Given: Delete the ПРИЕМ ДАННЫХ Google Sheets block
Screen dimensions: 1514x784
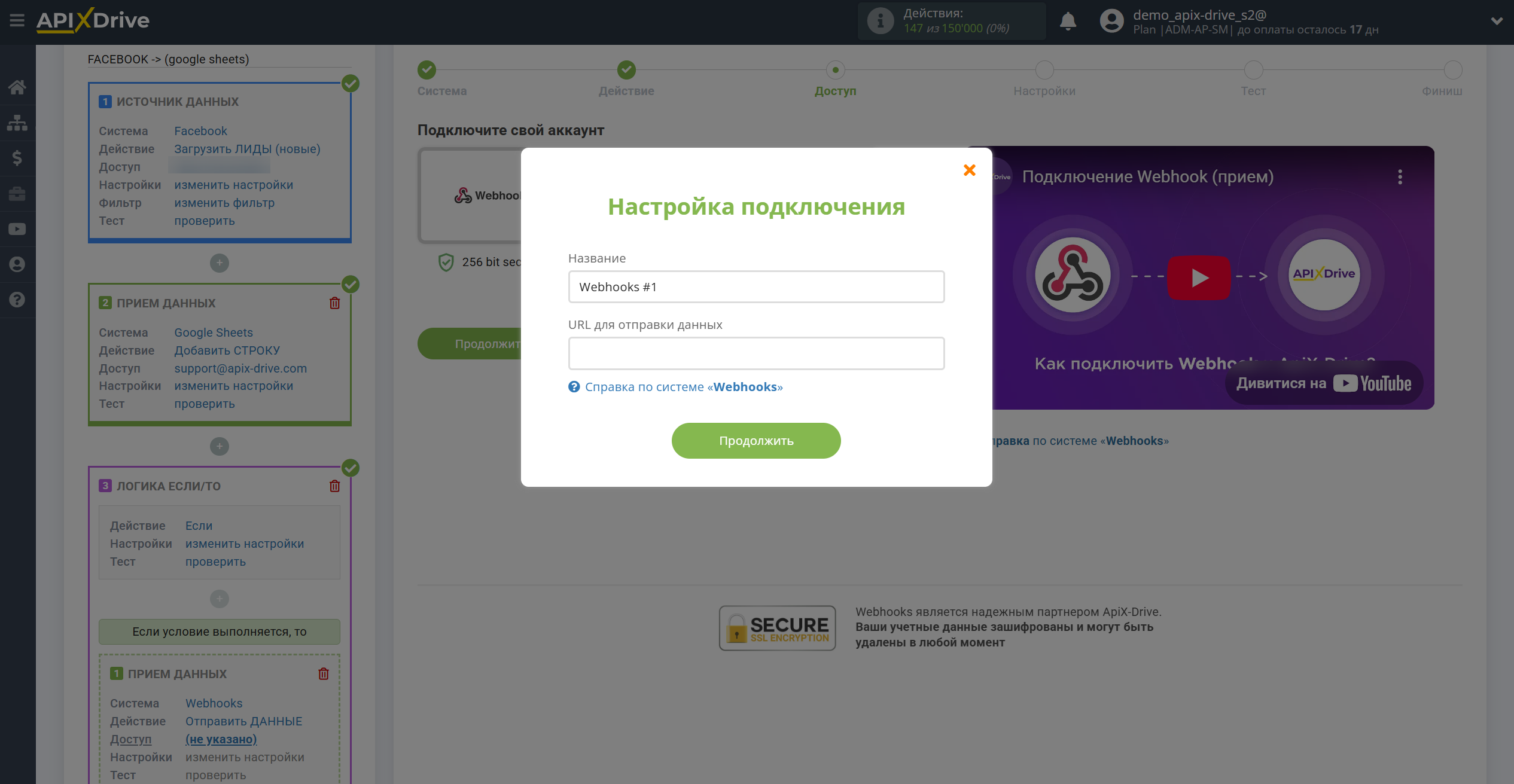Looking at the screenshot, I should tap(334, 303).
